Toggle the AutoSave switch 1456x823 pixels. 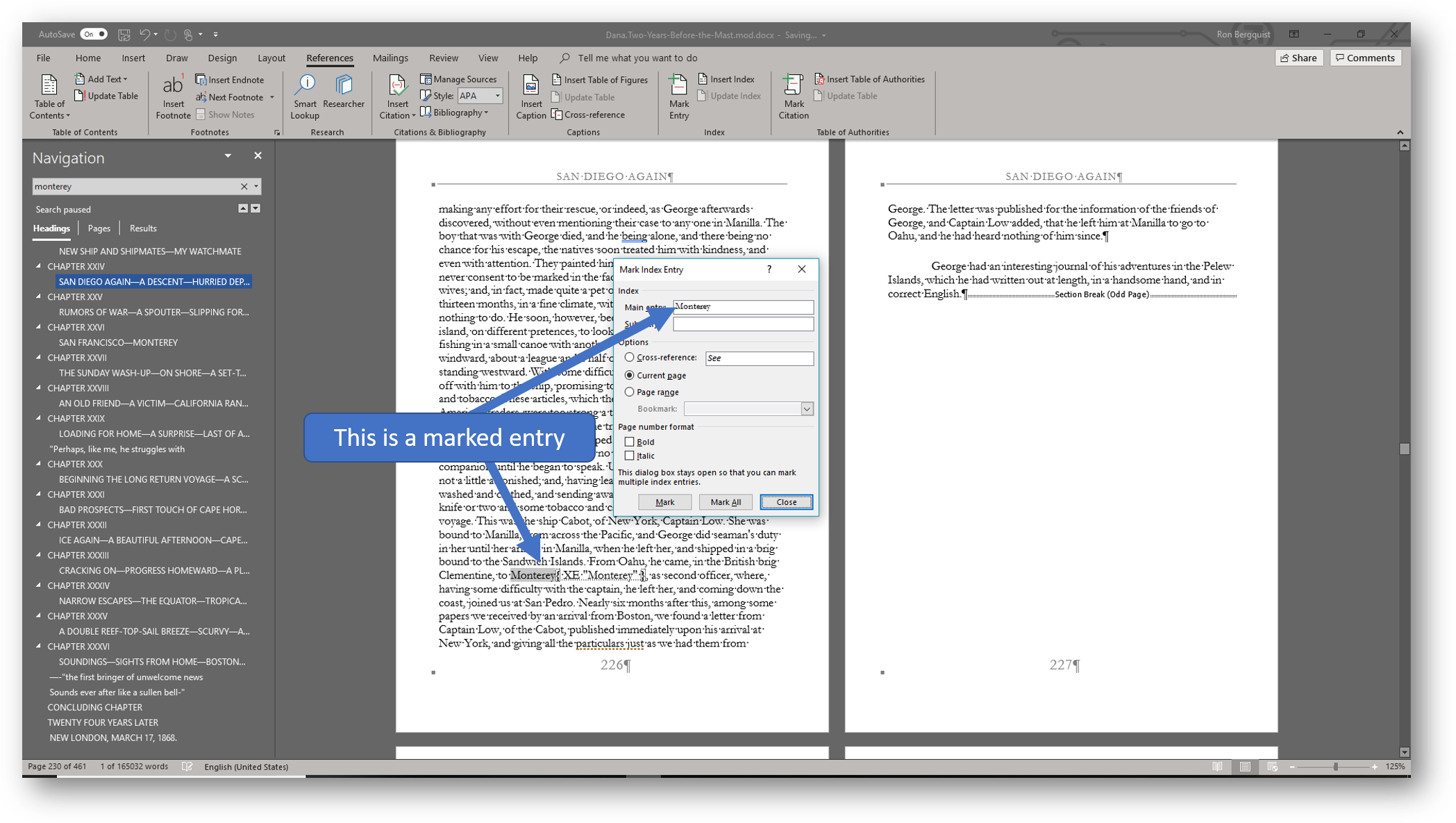pyautogui.click(x=94, y=34)
